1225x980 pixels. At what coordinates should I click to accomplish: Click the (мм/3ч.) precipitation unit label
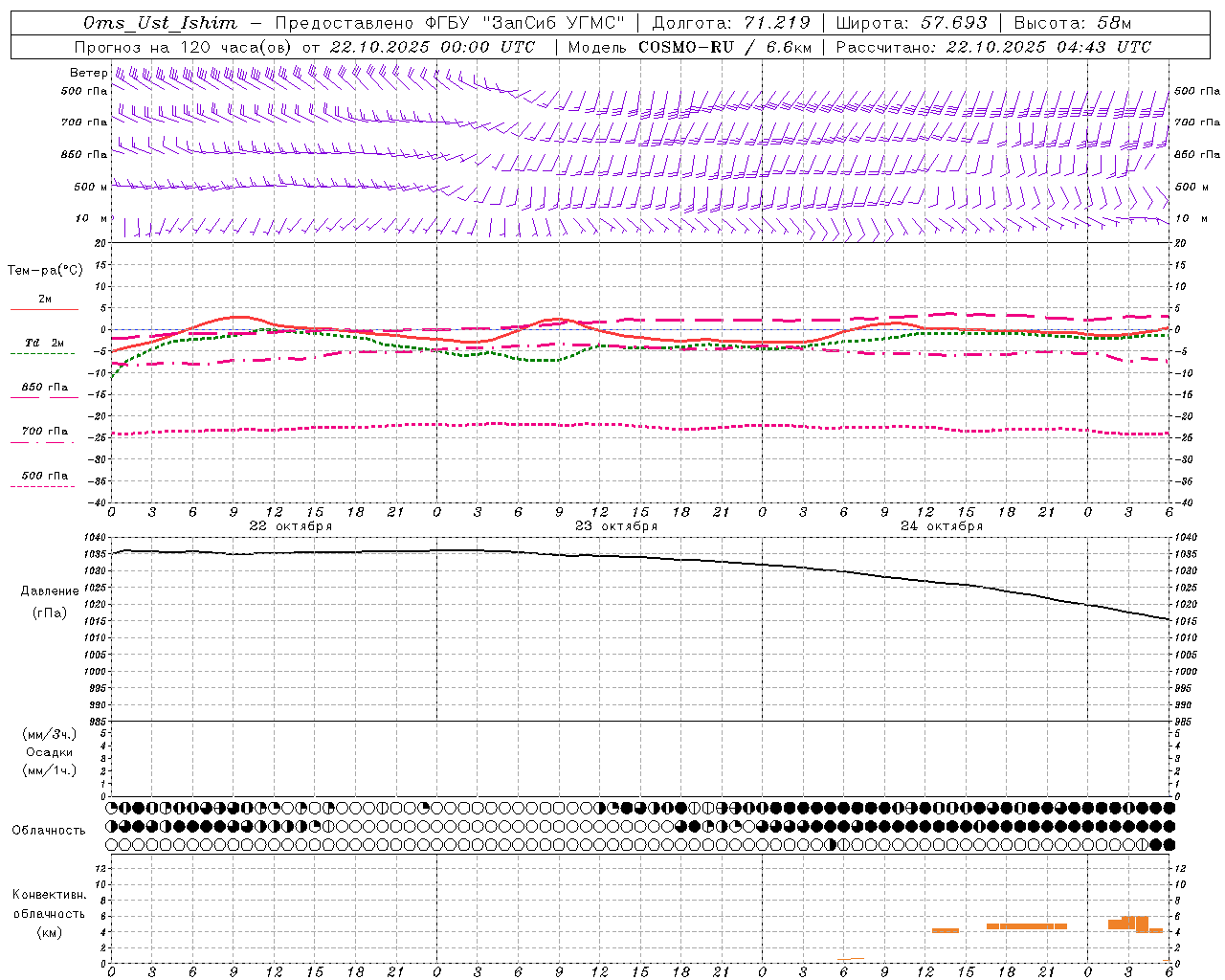point(50,734)
